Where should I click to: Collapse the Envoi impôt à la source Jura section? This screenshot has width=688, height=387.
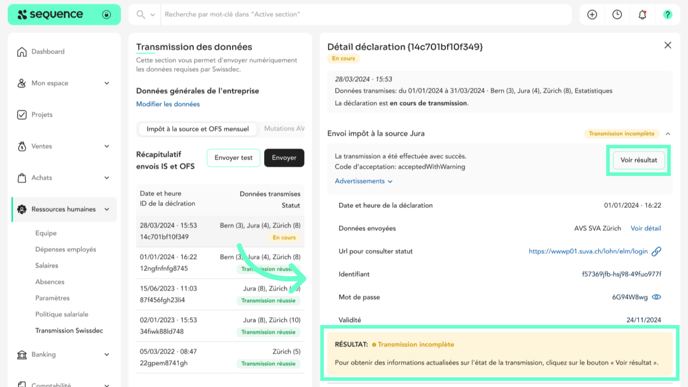(667, 134)
